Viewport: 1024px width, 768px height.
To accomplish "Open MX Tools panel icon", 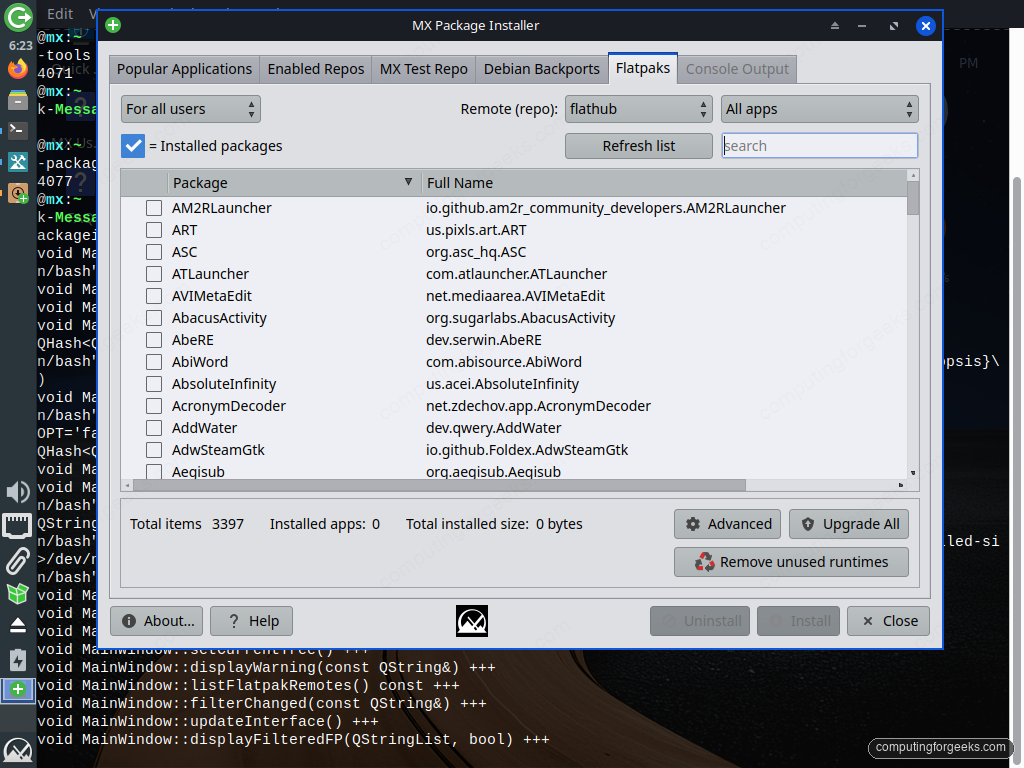I will (x=18, y=161).
